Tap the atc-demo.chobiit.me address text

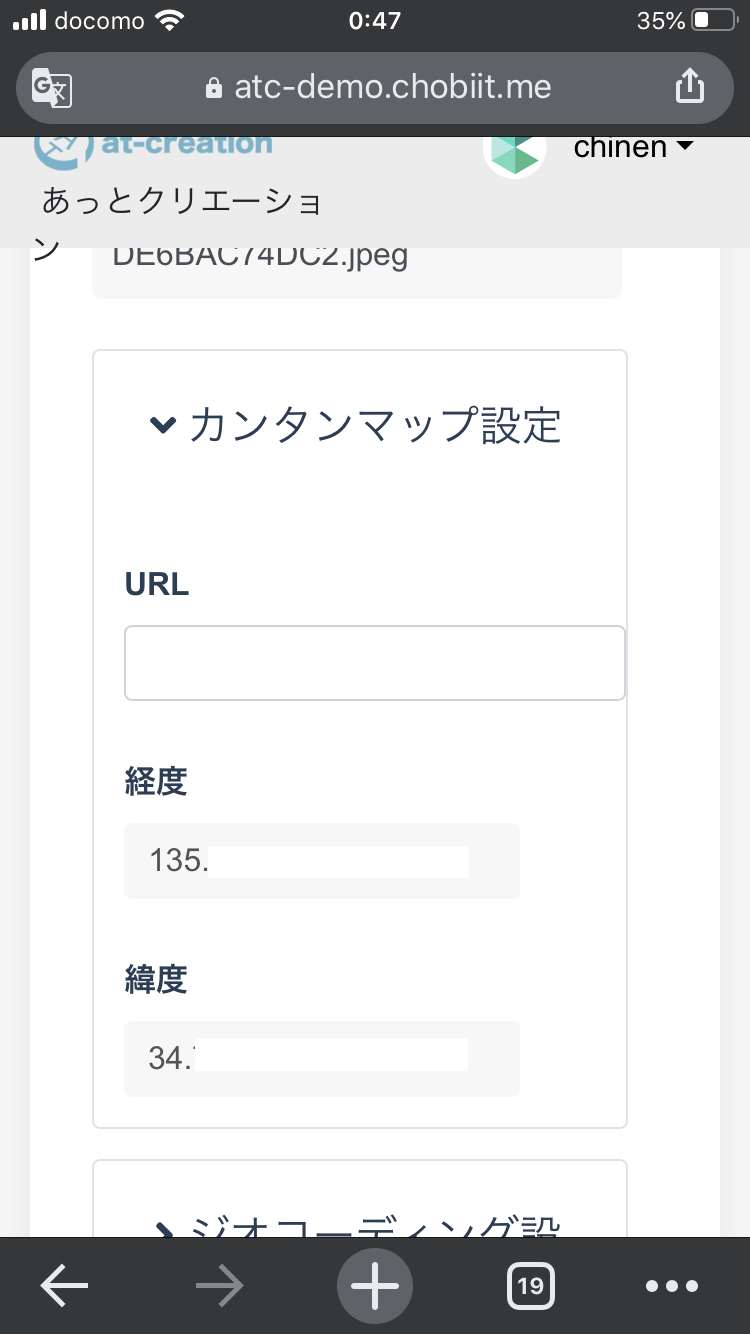(392, 87)
